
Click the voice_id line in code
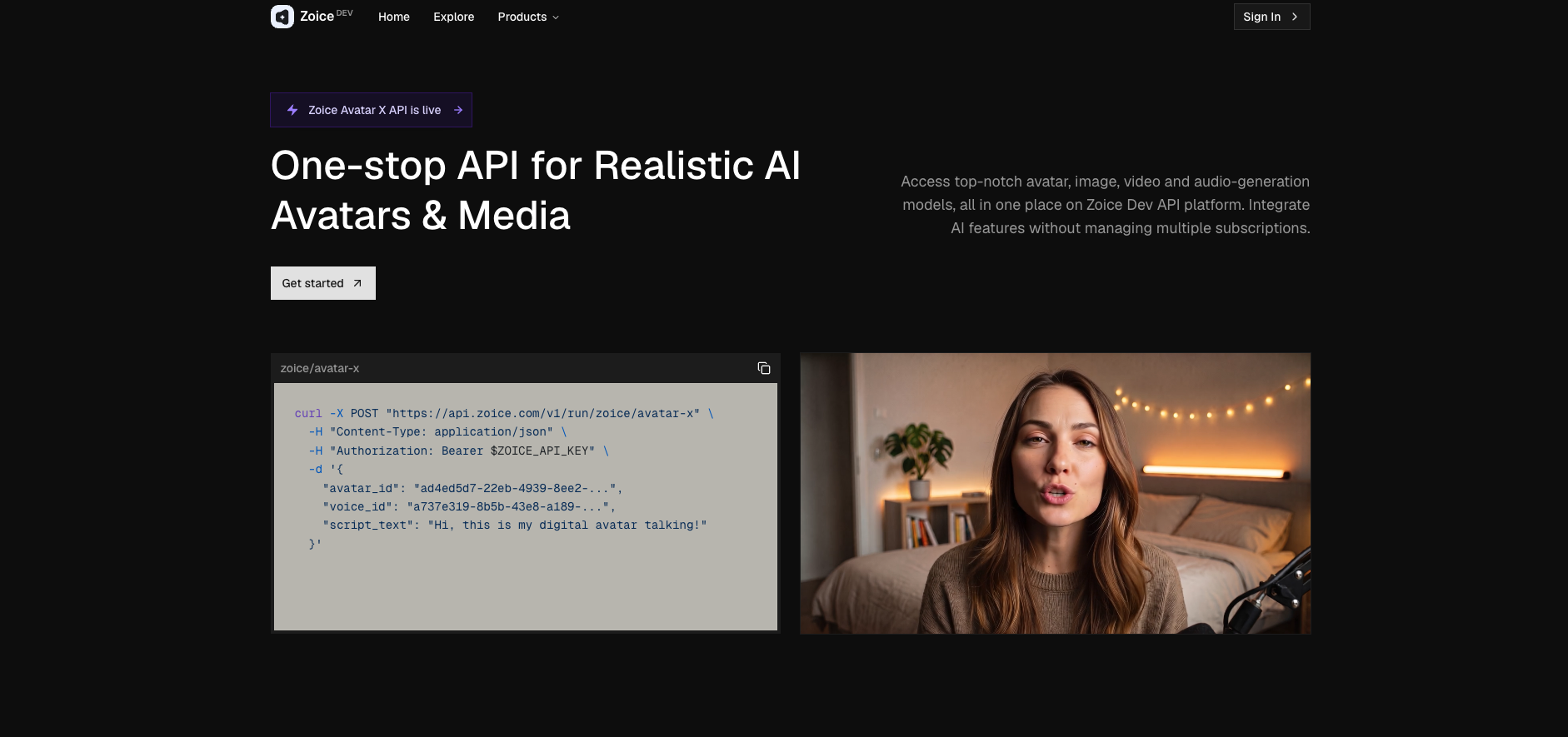[469, 506]
